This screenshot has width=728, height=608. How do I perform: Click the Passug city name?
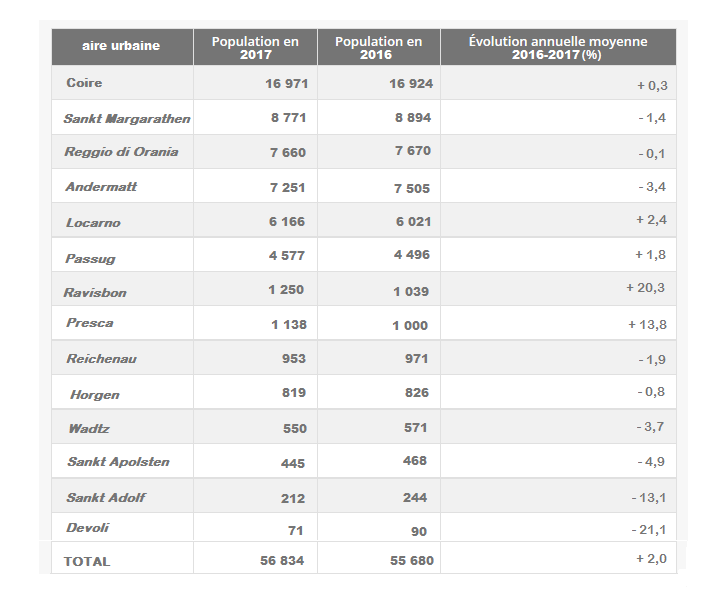point(90,258)
